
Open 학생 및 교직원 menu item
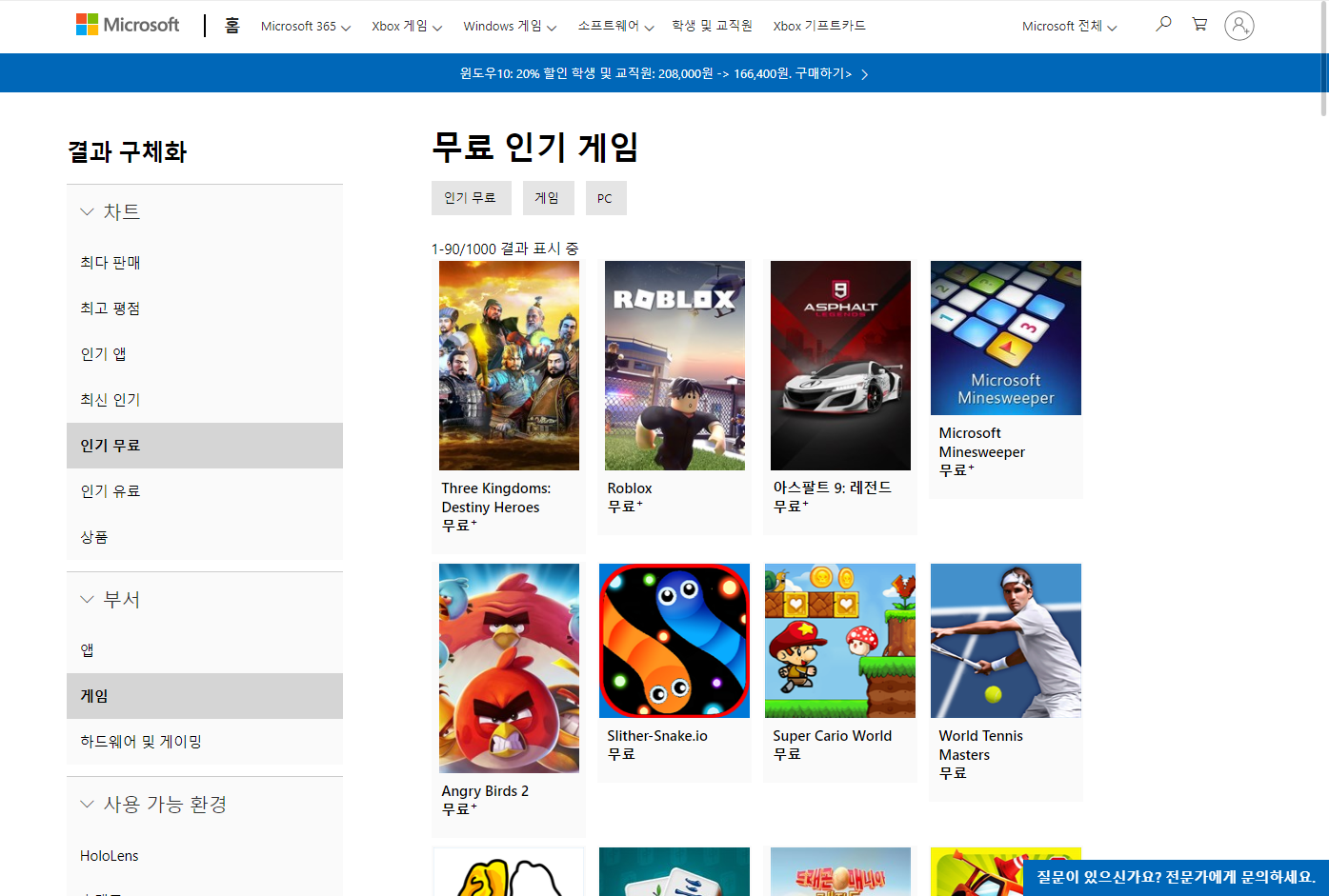tap(712, 26)
